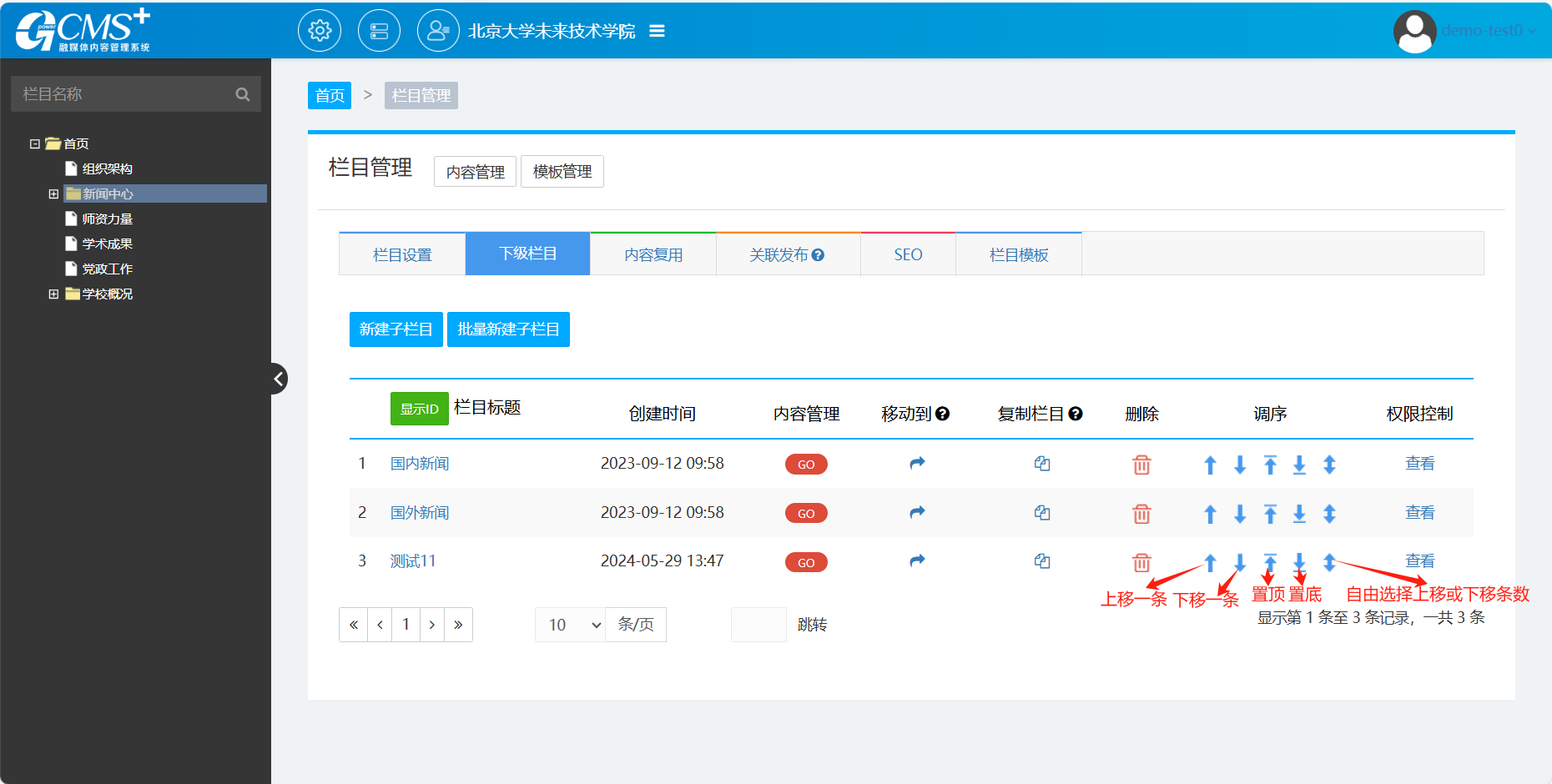1552x784 pixels.
Task: Click help icon next to 关联发布
Action: point(819,255)
